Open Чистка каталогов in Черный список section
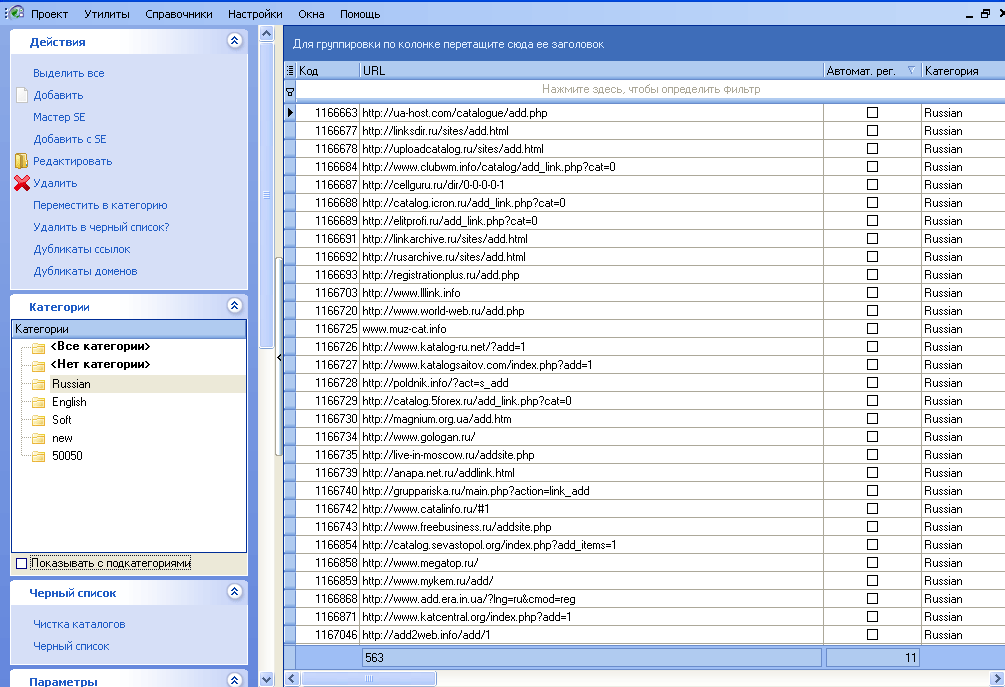Image resolution: width=1005 pixels, height=687 pixels. (x=79, y=623)
